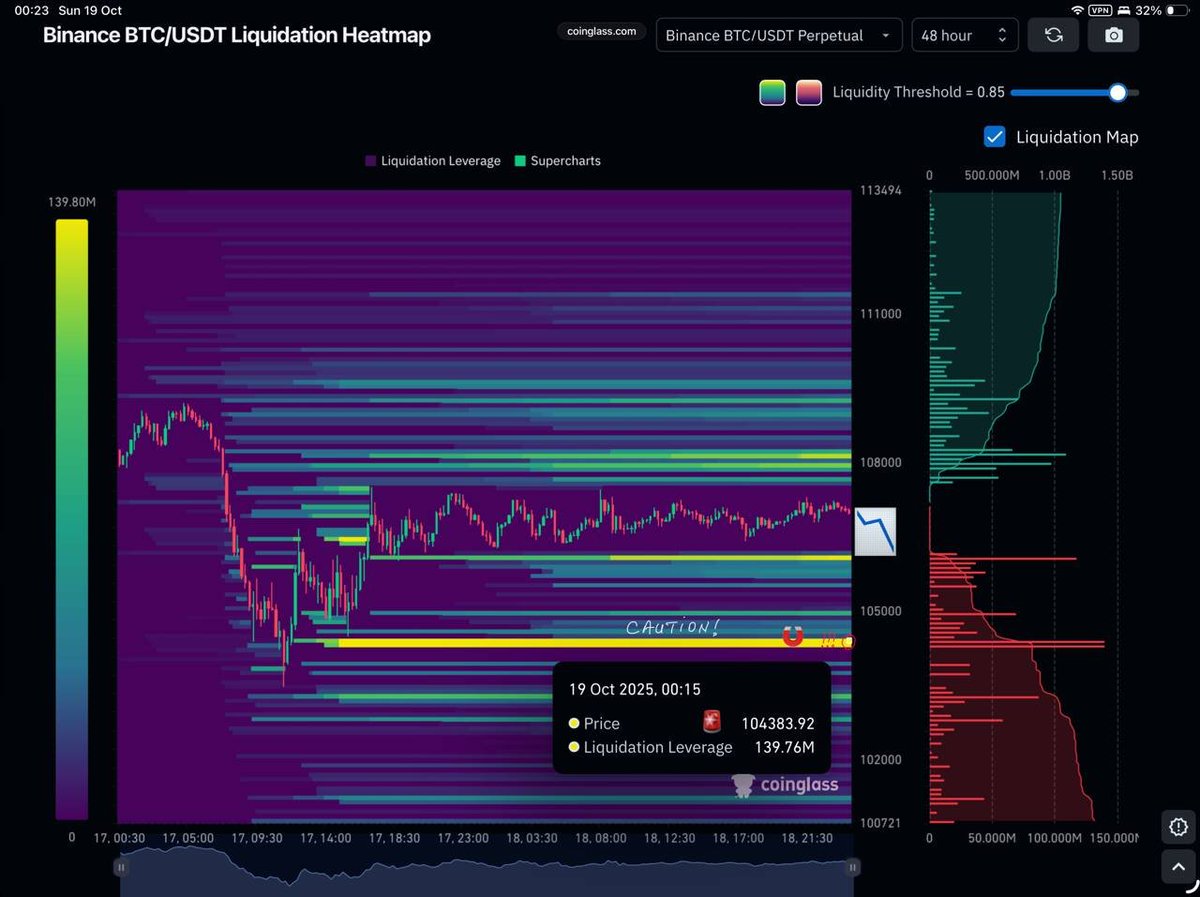Click the refresh chart icon

click(1053, 35)
